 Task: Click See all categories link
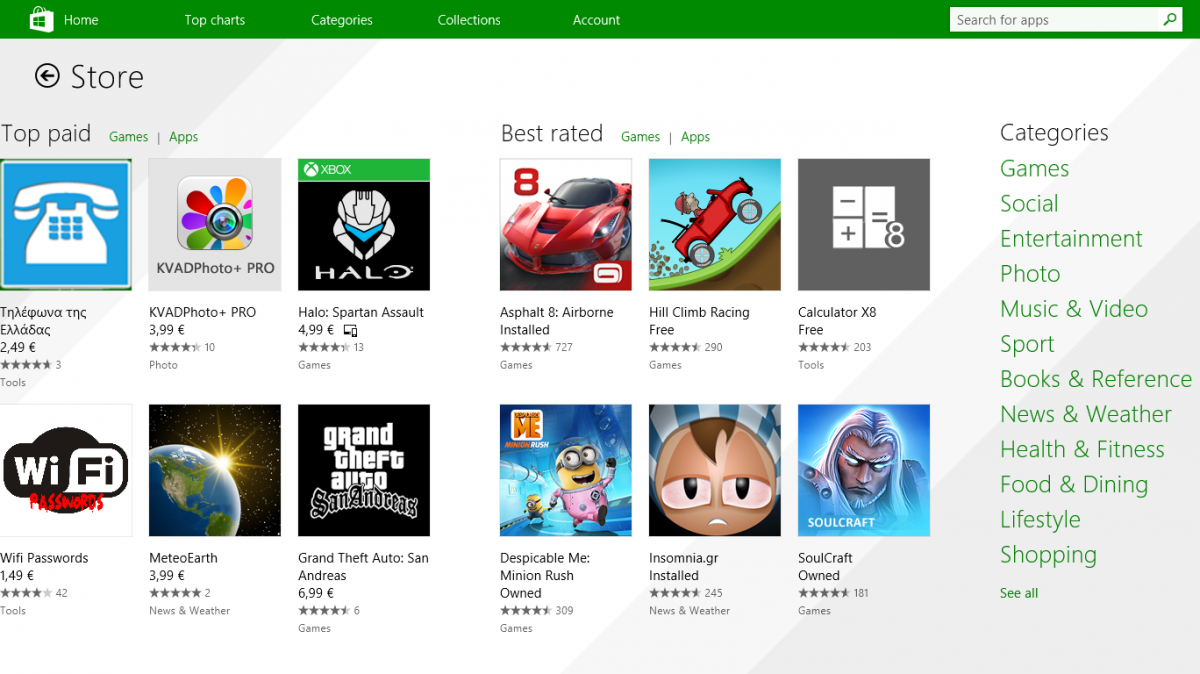pyautogui.click(x=1019, y=593)
